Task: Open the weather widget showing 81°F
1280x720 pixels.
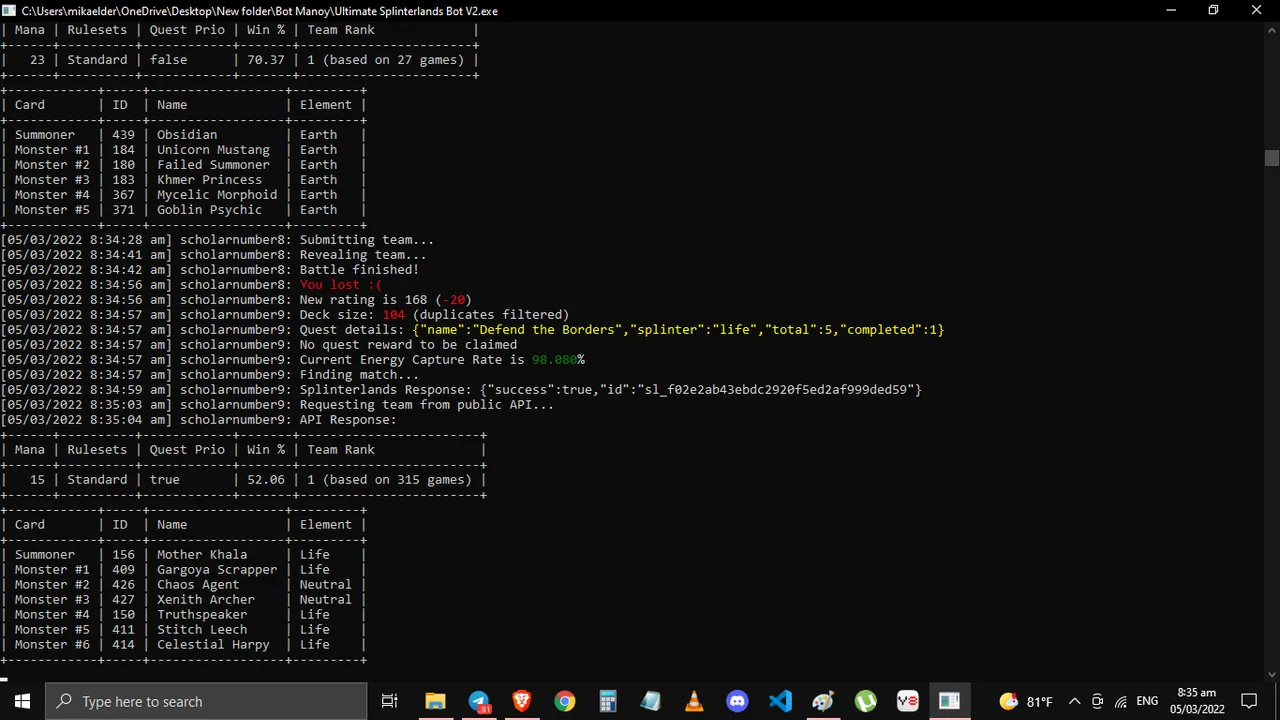Action: pyautogui.click(x=1026, y=701)
